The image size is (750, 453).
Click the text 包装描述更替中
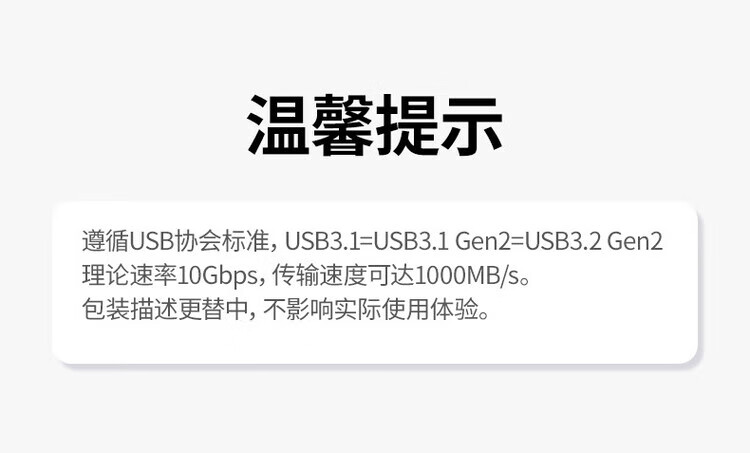164,309
